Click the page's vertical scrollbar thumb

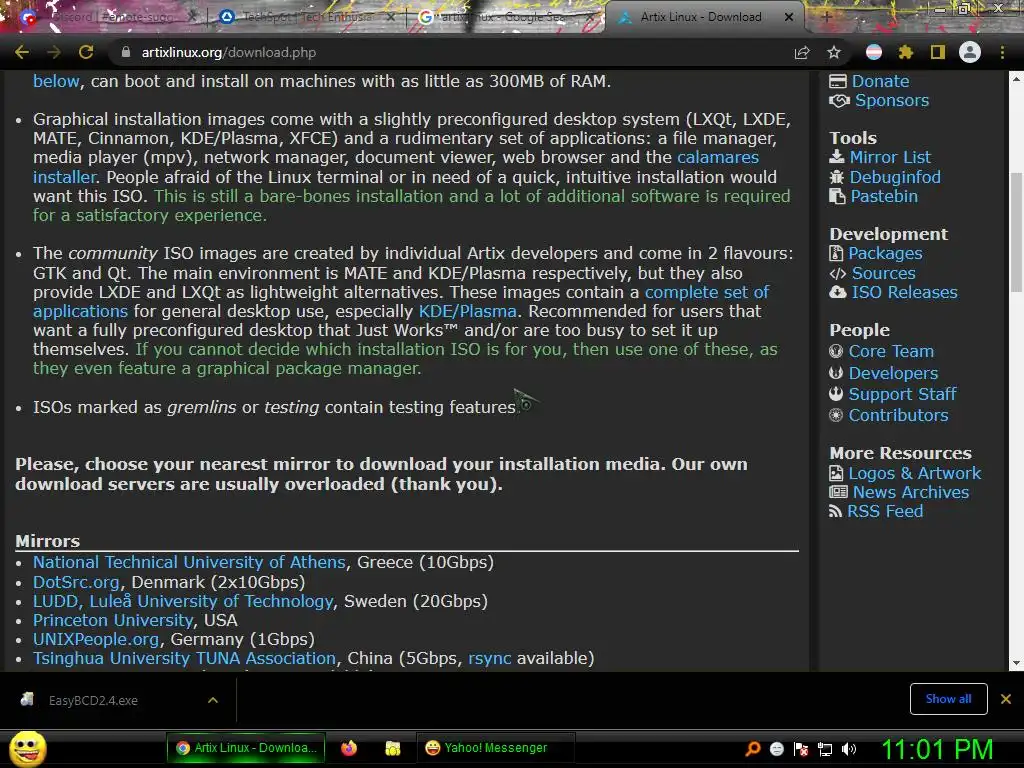[x=1016, y=232]
